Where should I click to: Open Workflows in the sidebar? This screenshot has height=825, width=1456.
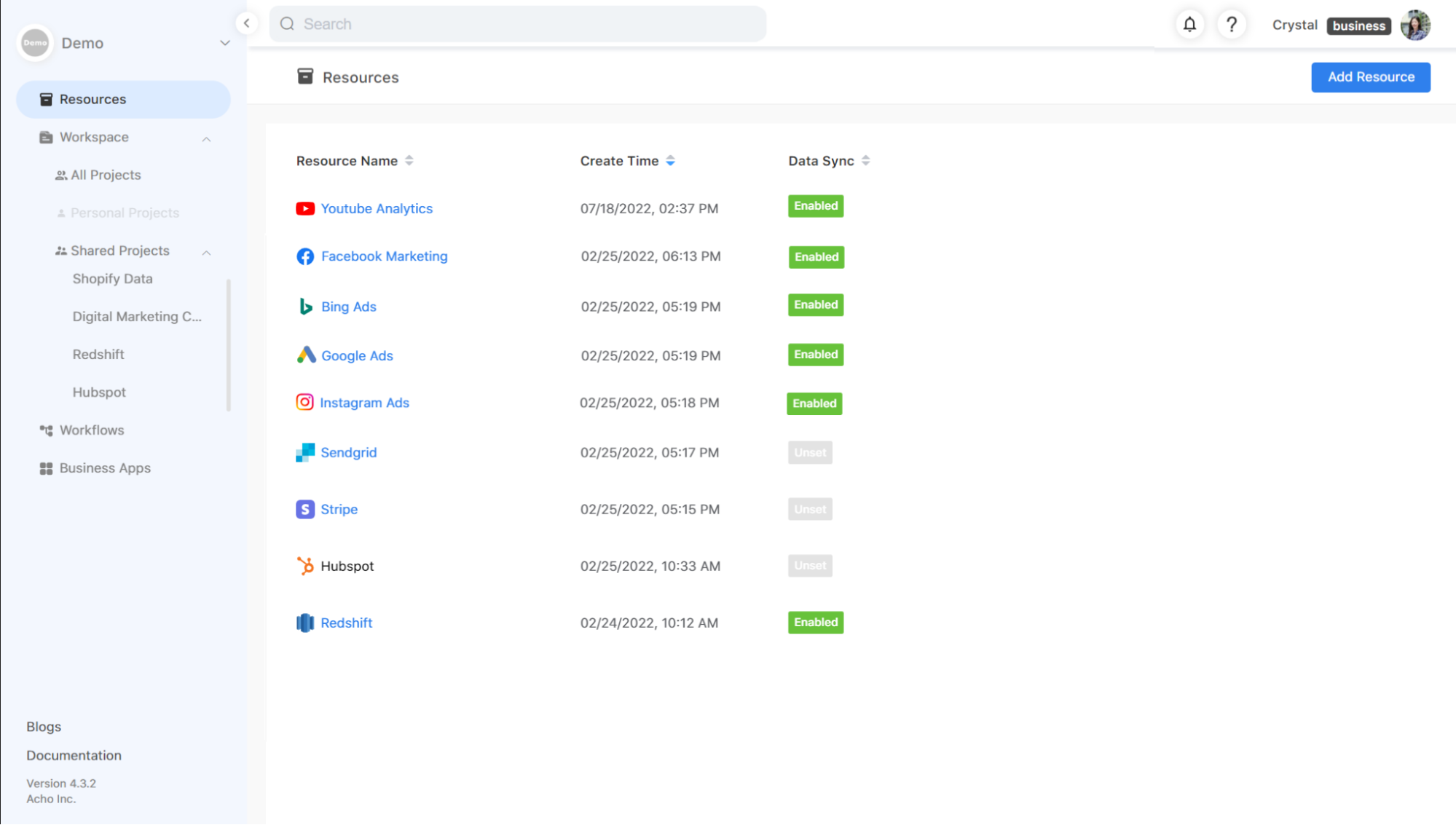coord(92,430)
